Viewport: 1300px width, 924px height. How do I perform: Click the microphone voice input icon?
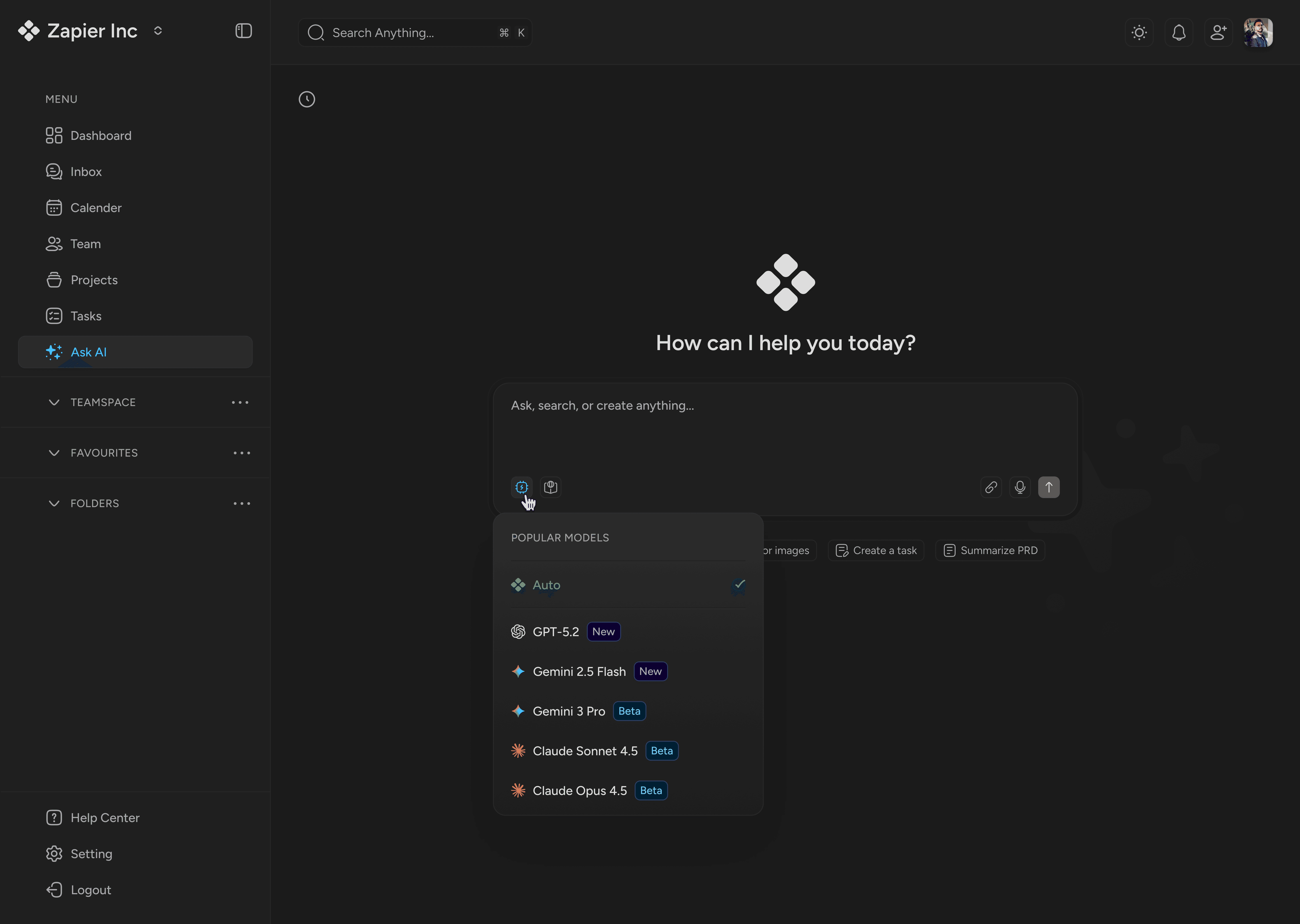[x=1020, y=487]
